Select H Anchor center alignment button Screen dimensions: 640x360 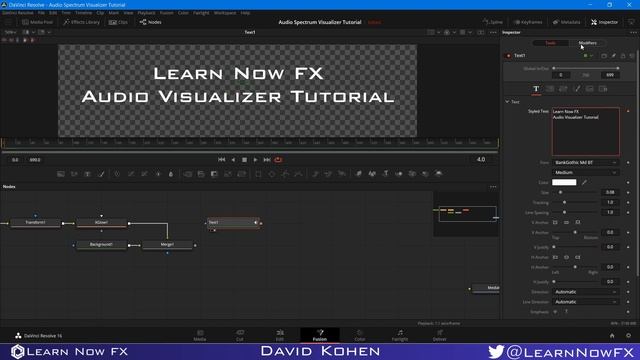pyautogui.click(x=567, y=258)
